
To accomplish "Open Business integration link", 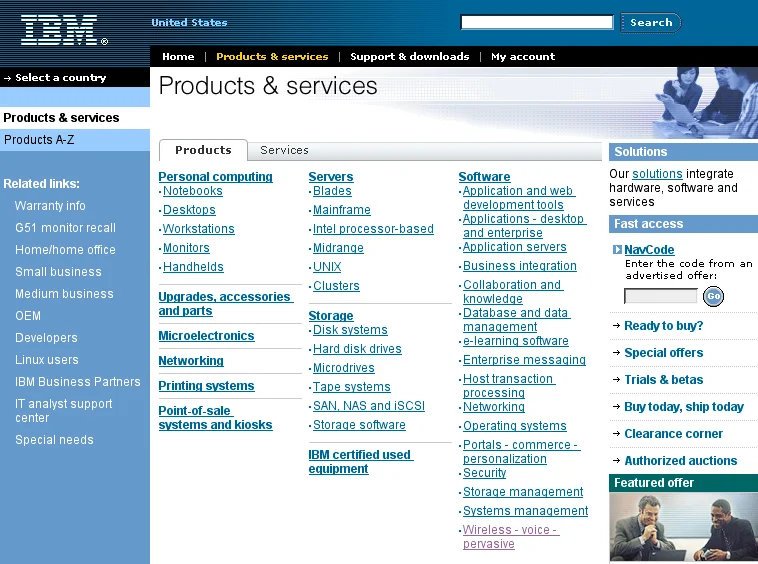I will (x=520, y=266).
